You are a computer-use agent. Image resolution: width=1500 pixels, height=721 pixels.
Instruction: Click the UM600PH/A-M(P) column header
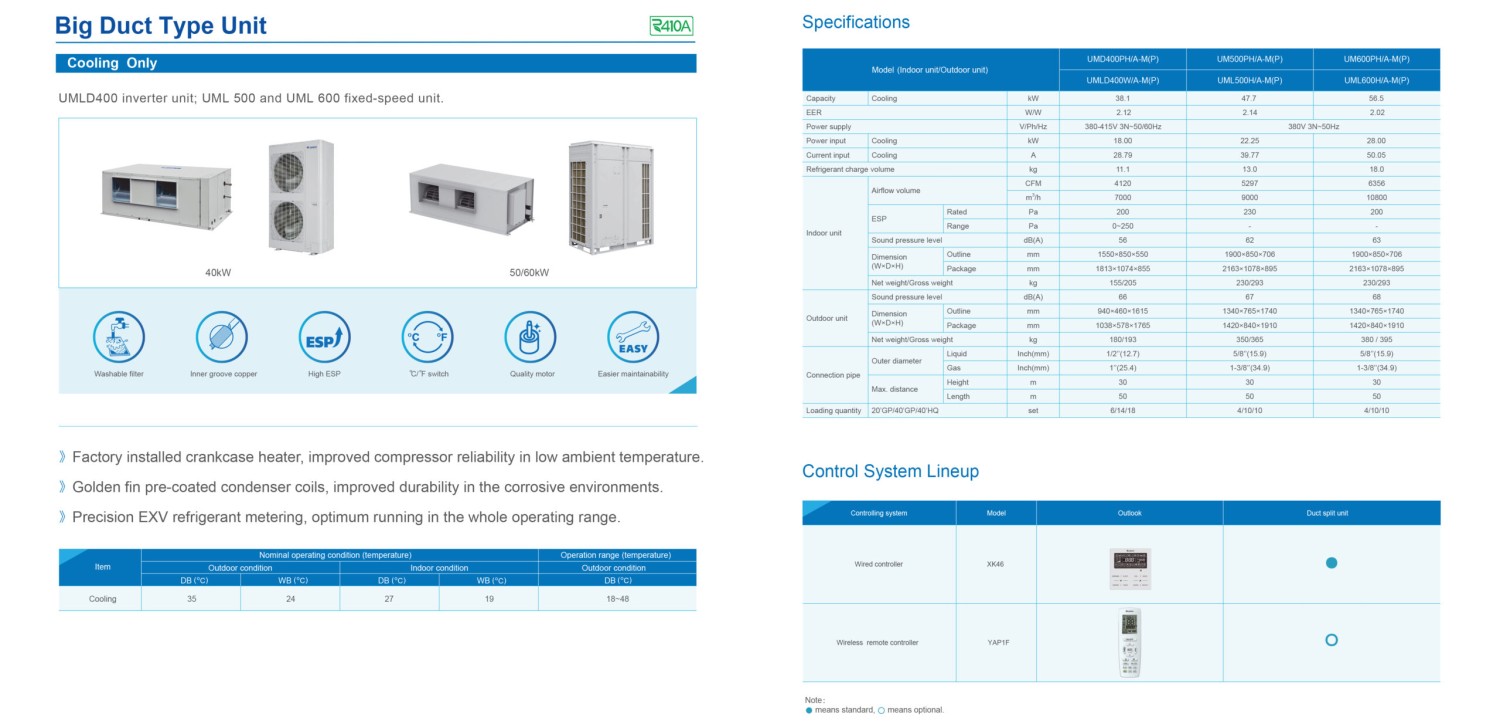(x=1376, y=59)
